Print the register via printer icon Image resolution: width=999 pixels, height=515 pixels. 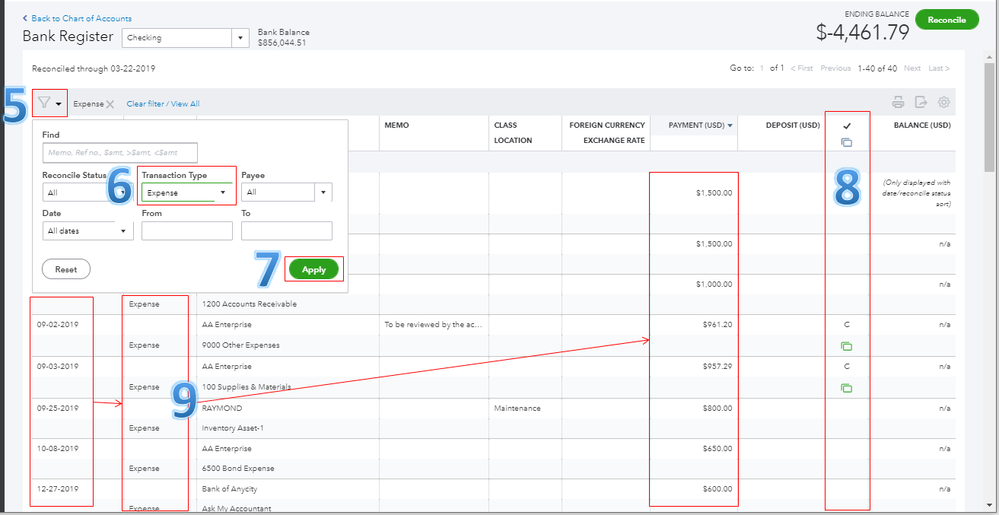[x=898, y=102]
